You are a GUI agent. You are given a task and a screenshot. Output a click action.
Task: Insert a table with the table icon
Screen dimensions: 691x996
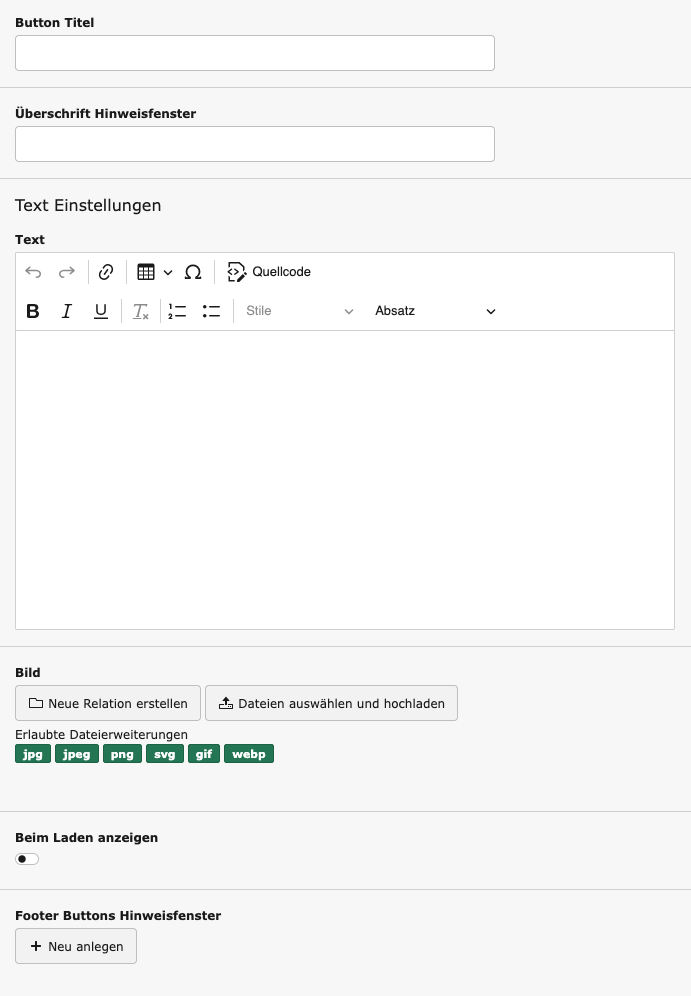click(146, 272)
